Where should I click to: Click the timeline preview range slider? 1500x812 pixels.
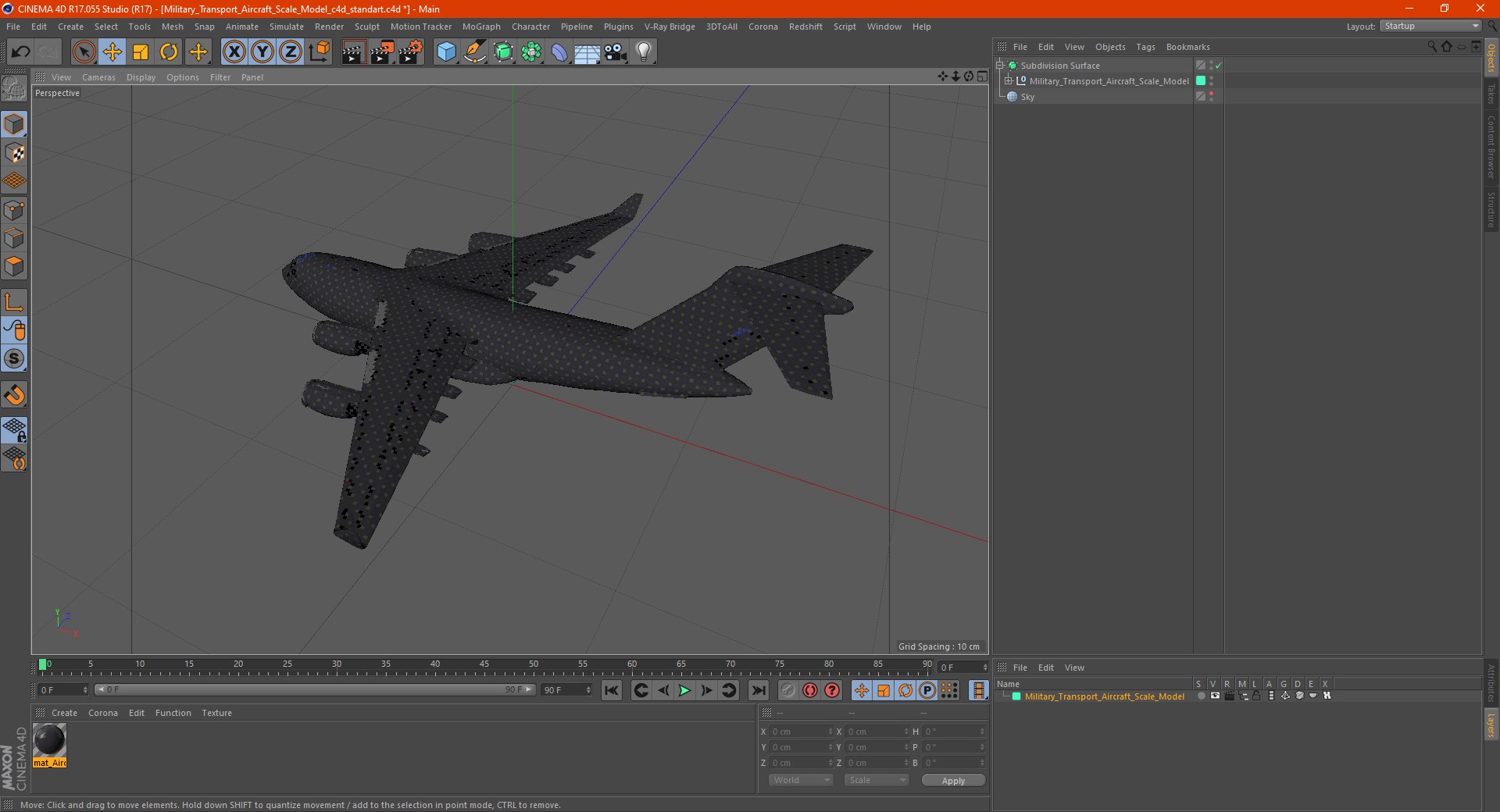click(315, 690)
